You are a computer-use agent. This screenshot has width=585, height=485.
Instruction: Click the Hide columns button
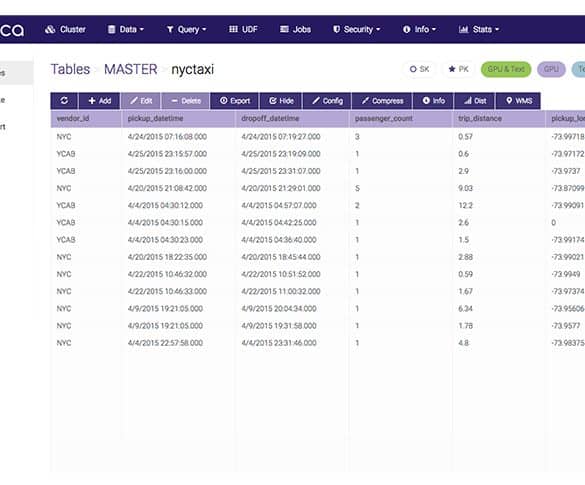(281, 101)
